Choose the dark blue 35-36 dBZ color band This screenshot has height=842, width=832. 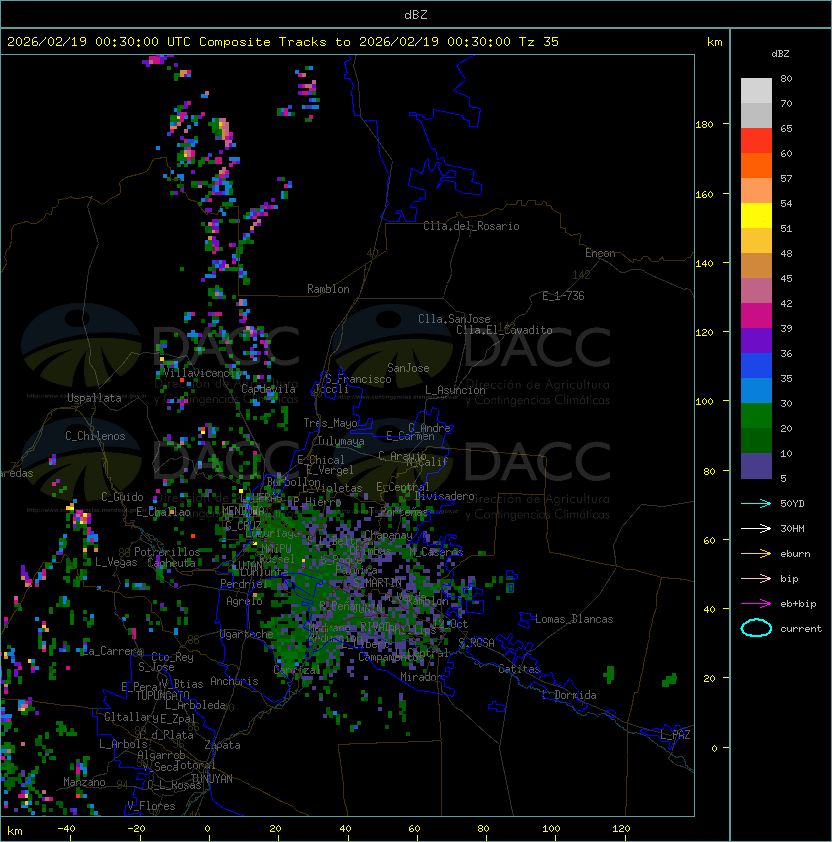[x=756, y=366]
